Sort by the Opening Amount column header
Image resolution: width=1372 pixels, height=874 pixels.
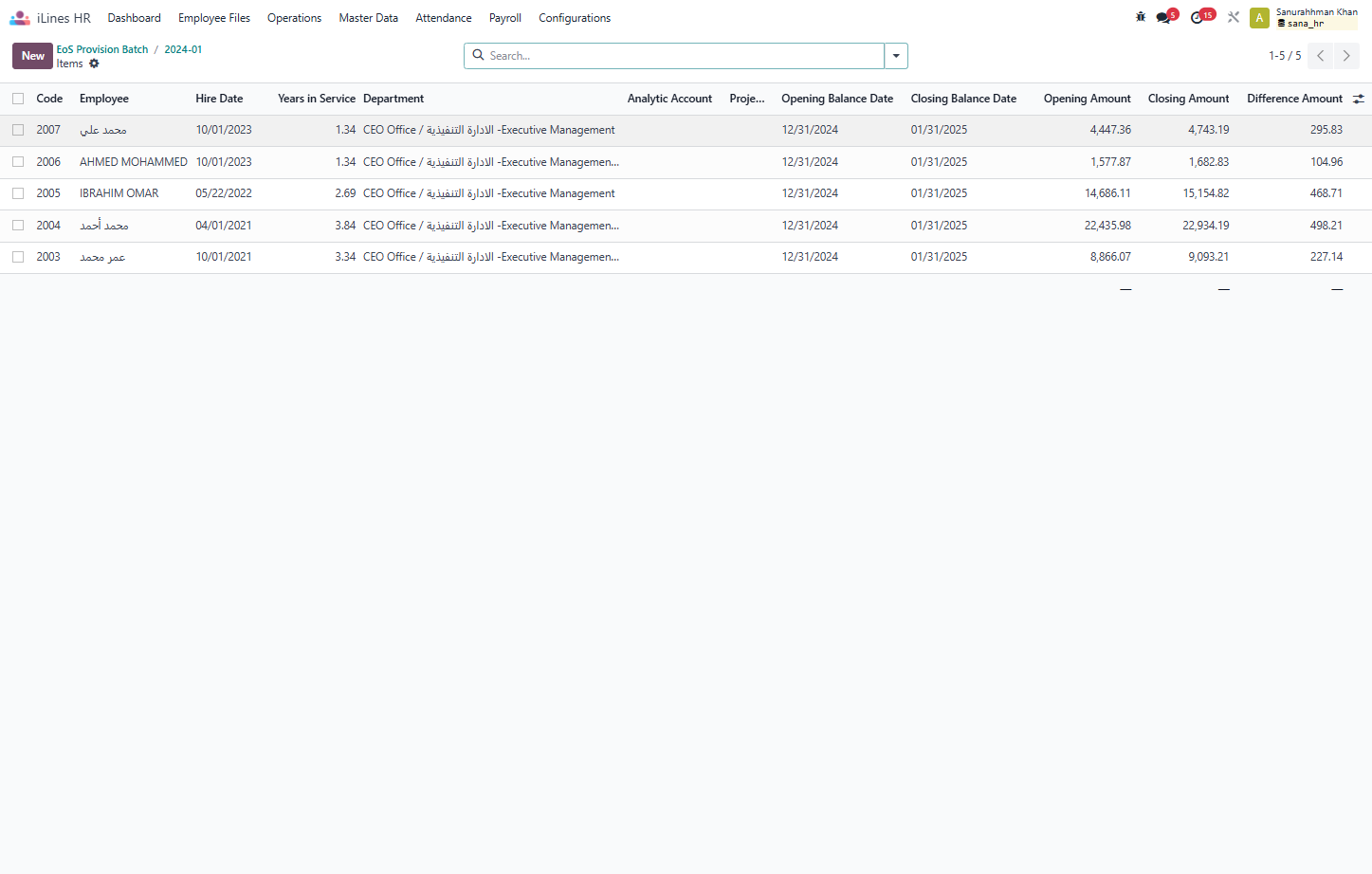pos(1088,99)
